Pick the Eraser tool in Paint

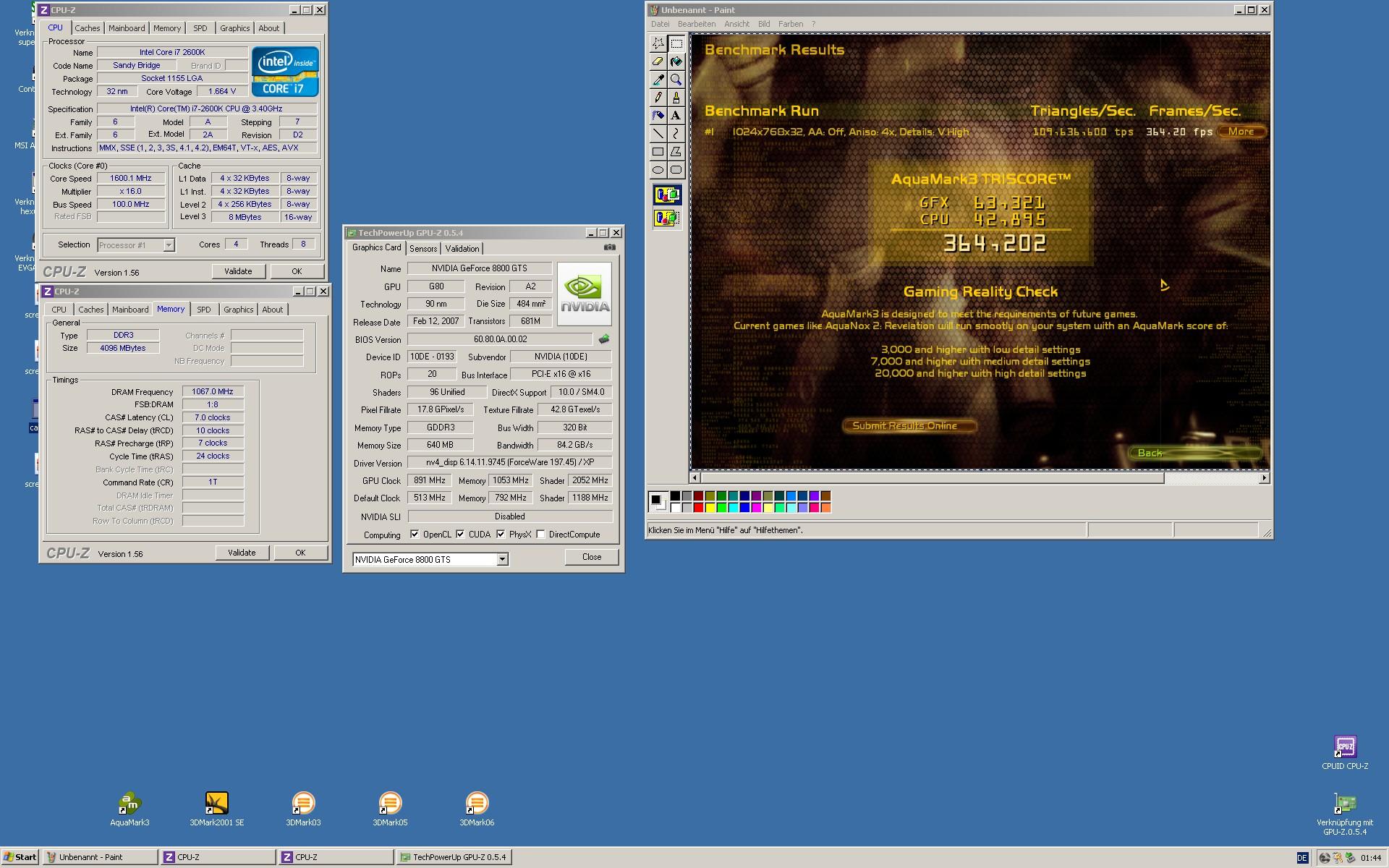[658, 61]
